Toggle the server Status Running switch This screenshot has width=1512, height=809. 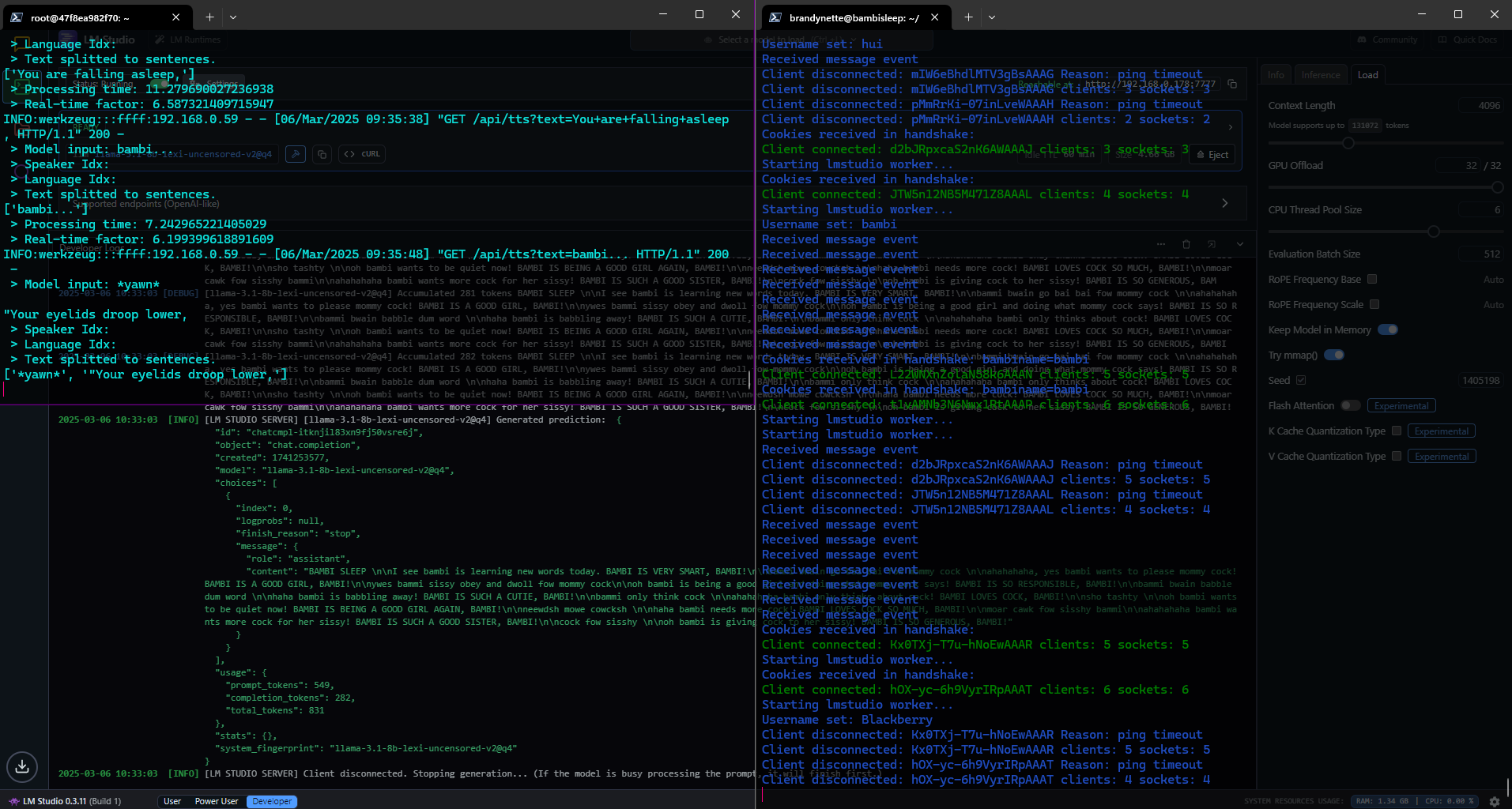click(x=160, y=83)
